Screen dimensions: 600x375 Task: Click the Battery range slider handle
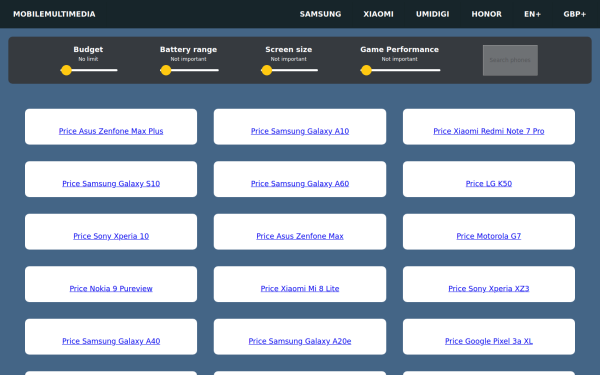pyautogui.click(x=166, y=70)
